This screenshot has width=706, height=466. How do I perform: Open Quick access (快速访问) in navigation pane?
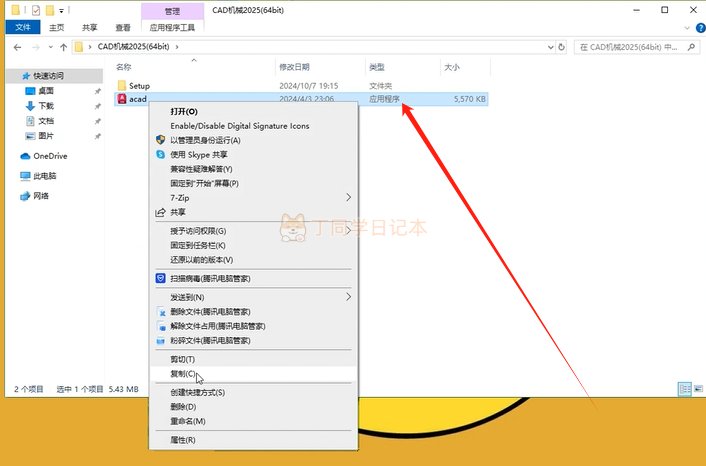coord(48,76)
